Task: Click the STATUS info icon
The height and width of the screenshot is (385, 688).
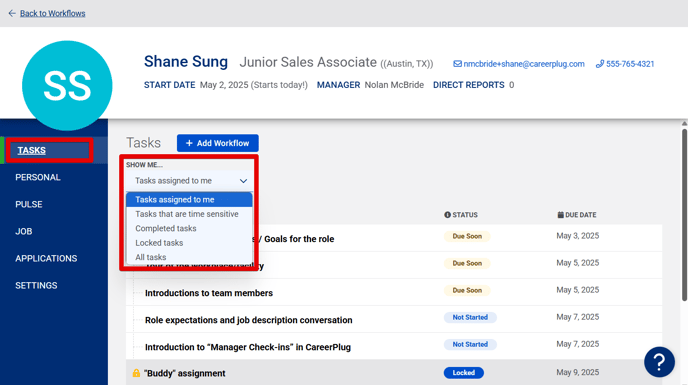Action: pos(447,215)
